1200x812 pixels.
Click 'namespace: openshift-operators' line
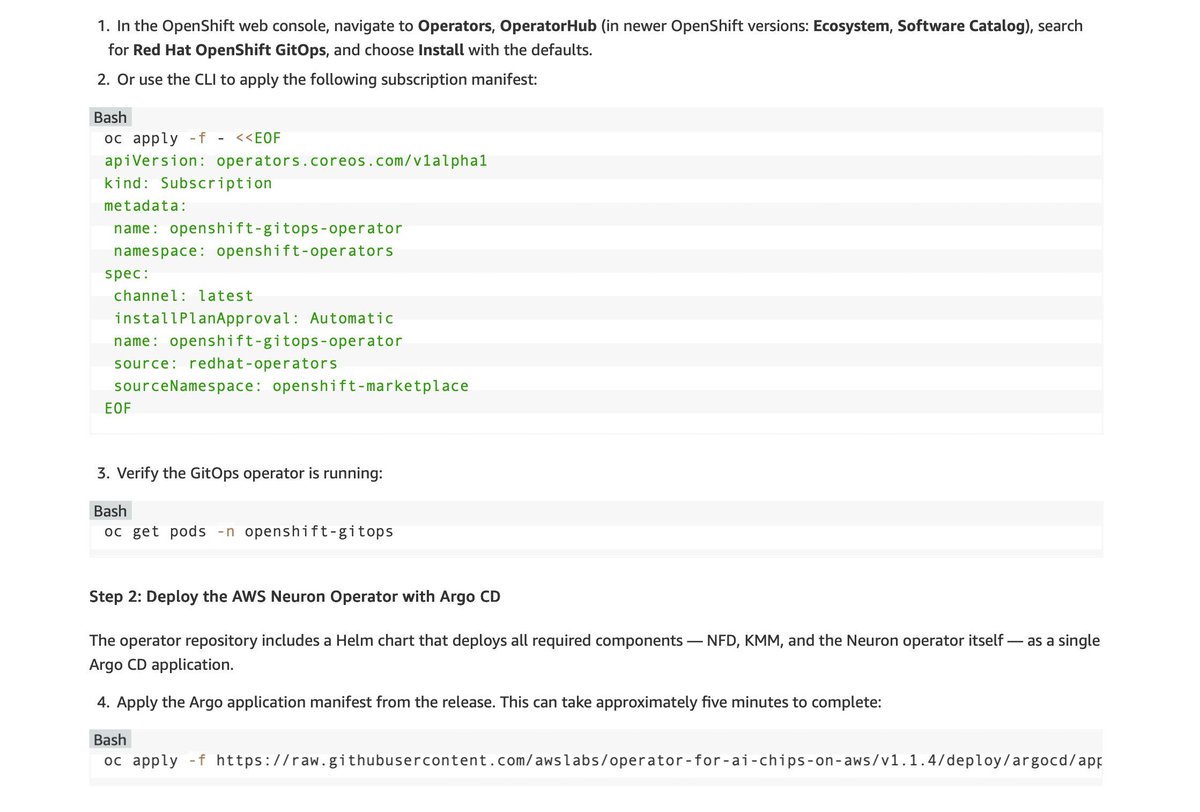254,250
